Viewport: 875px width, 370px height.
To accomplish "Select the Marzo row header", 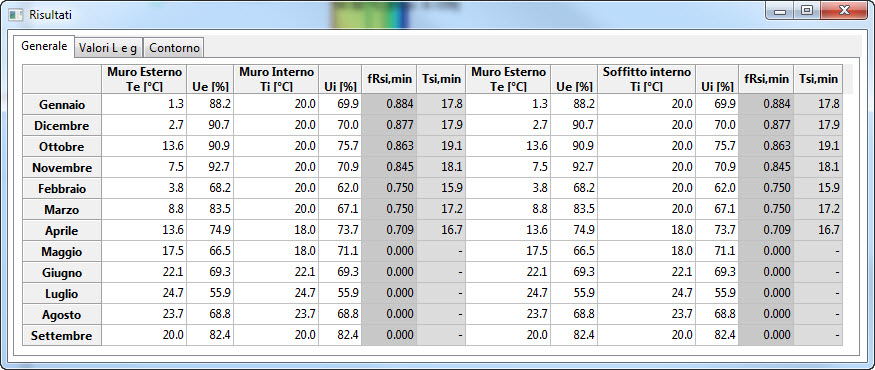I will point(62,210).
